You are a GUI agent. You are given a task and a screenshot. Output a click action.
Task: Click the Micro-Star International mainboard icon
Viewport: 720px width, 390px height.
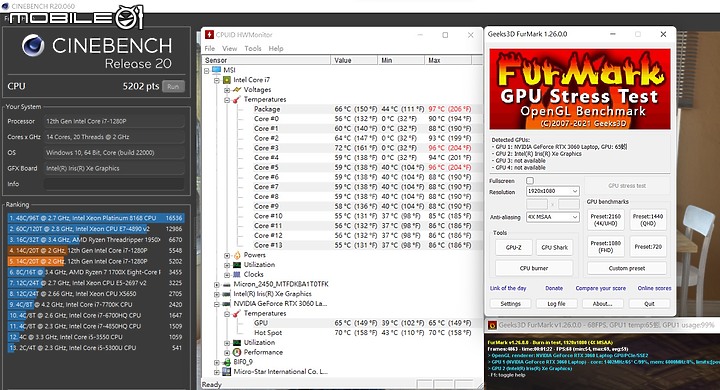(226, 372)
